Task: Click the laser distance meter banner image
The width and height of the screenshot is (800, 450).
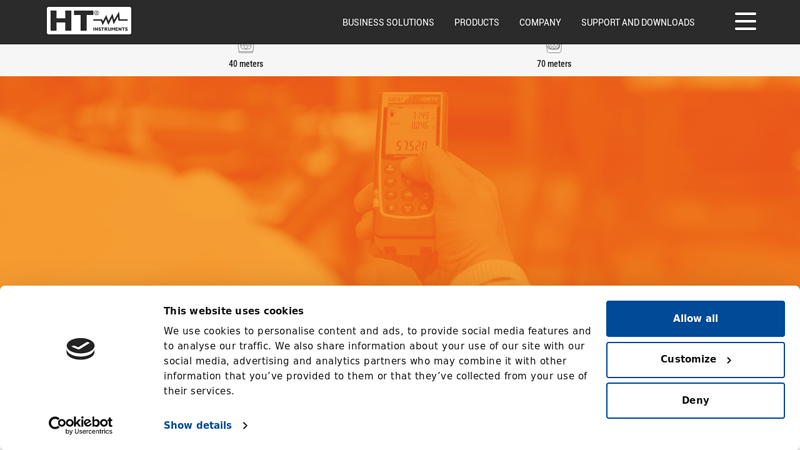Action: (400, 181)
